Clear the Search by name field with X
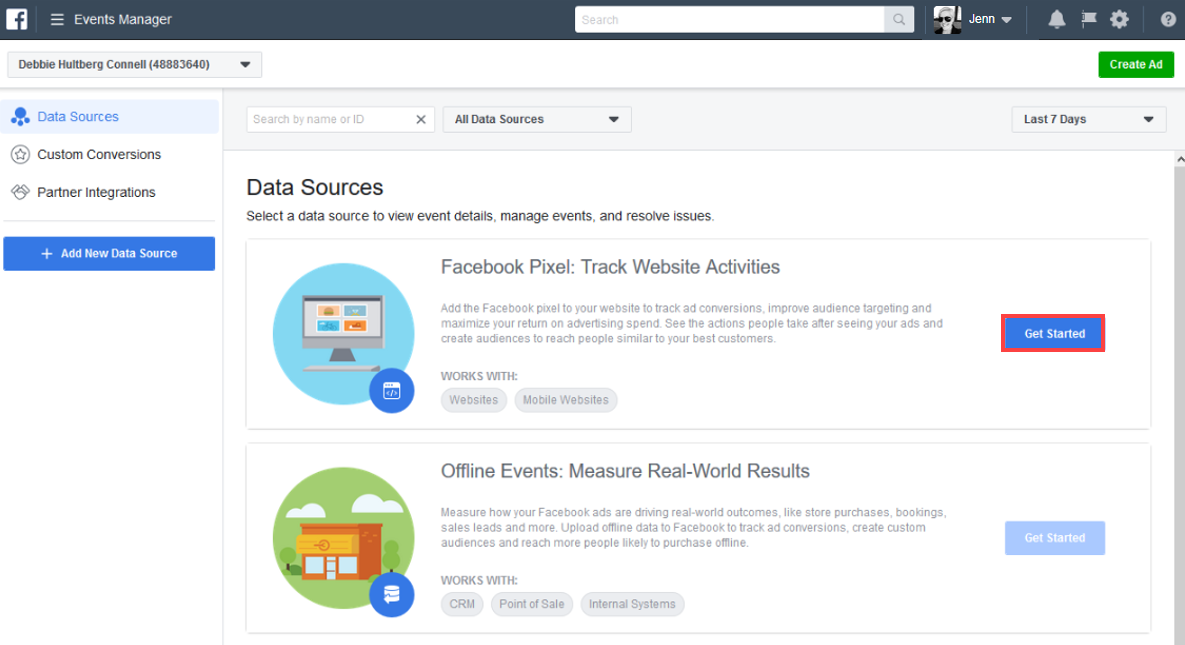 click(421, 119)
